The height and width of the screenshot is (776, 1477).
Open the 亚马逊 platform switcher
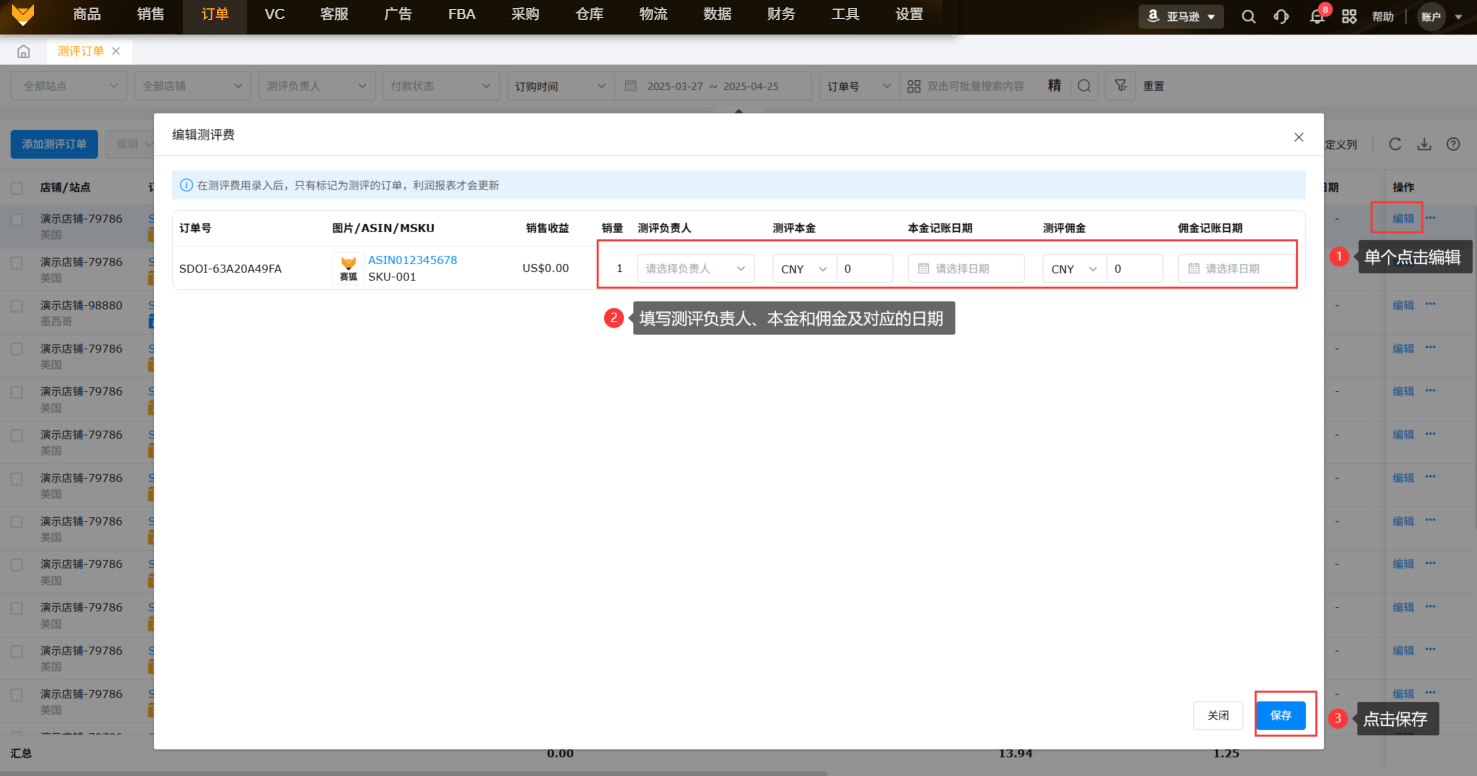pos(1181,17)
